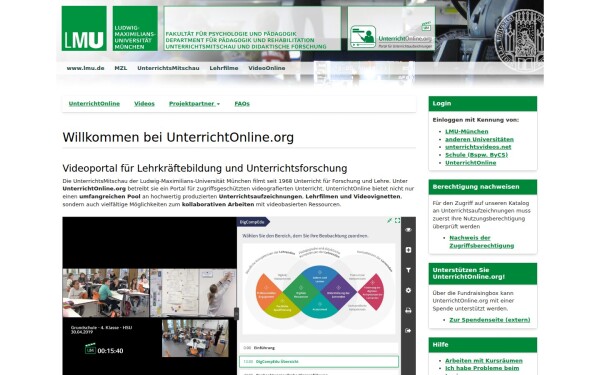
Task: Open 'Ich habe Probleme beim' help link
Action: click(x=482, y=368)
